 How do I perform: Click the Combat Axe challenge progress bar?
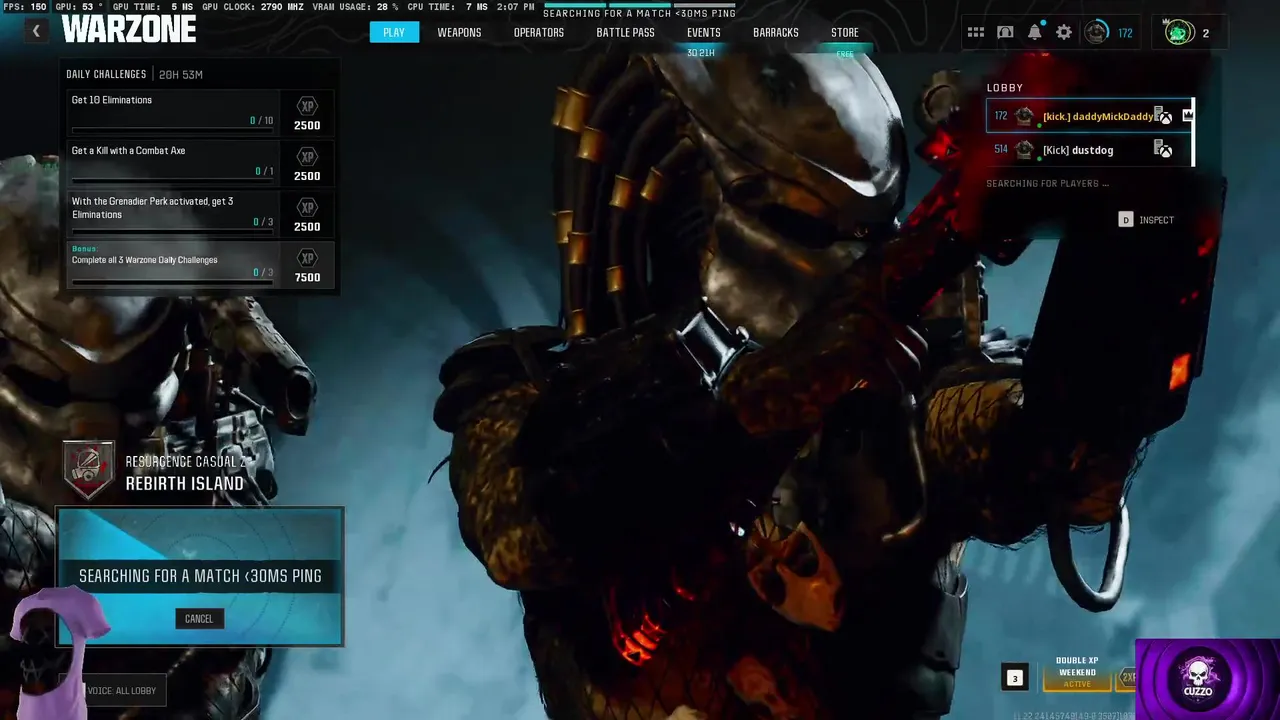(x=171, y=181)
